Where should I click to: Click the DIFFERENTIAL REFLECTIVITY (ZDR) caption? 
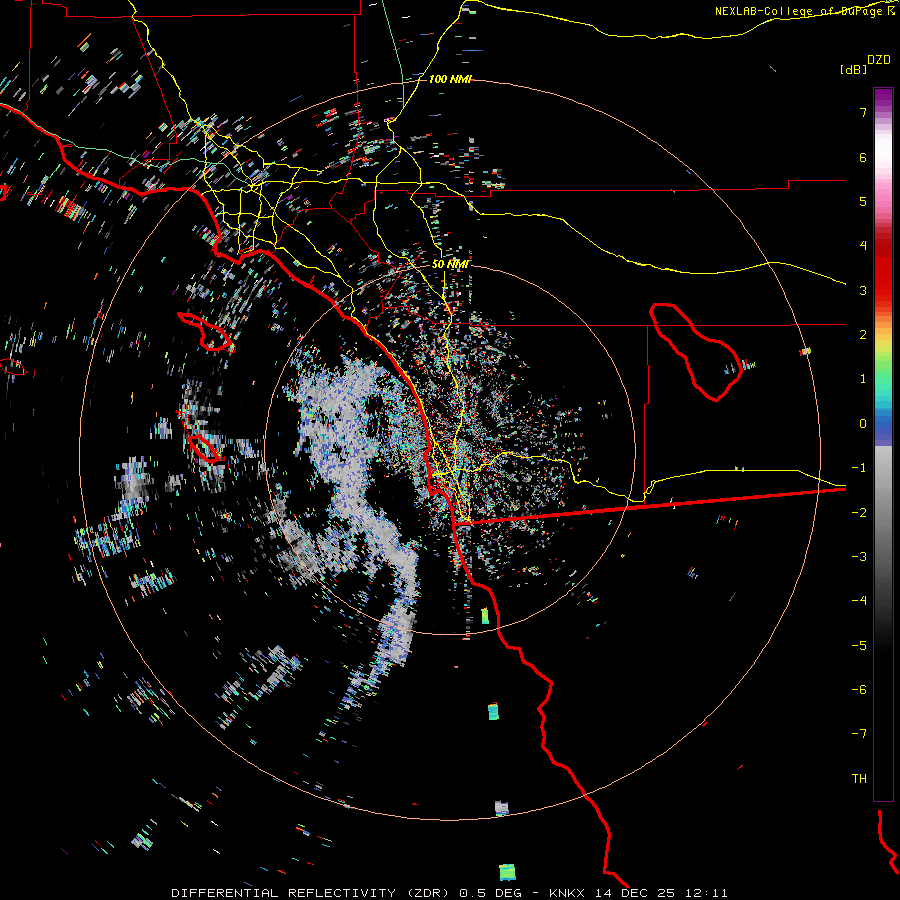[x=313, y=893]
